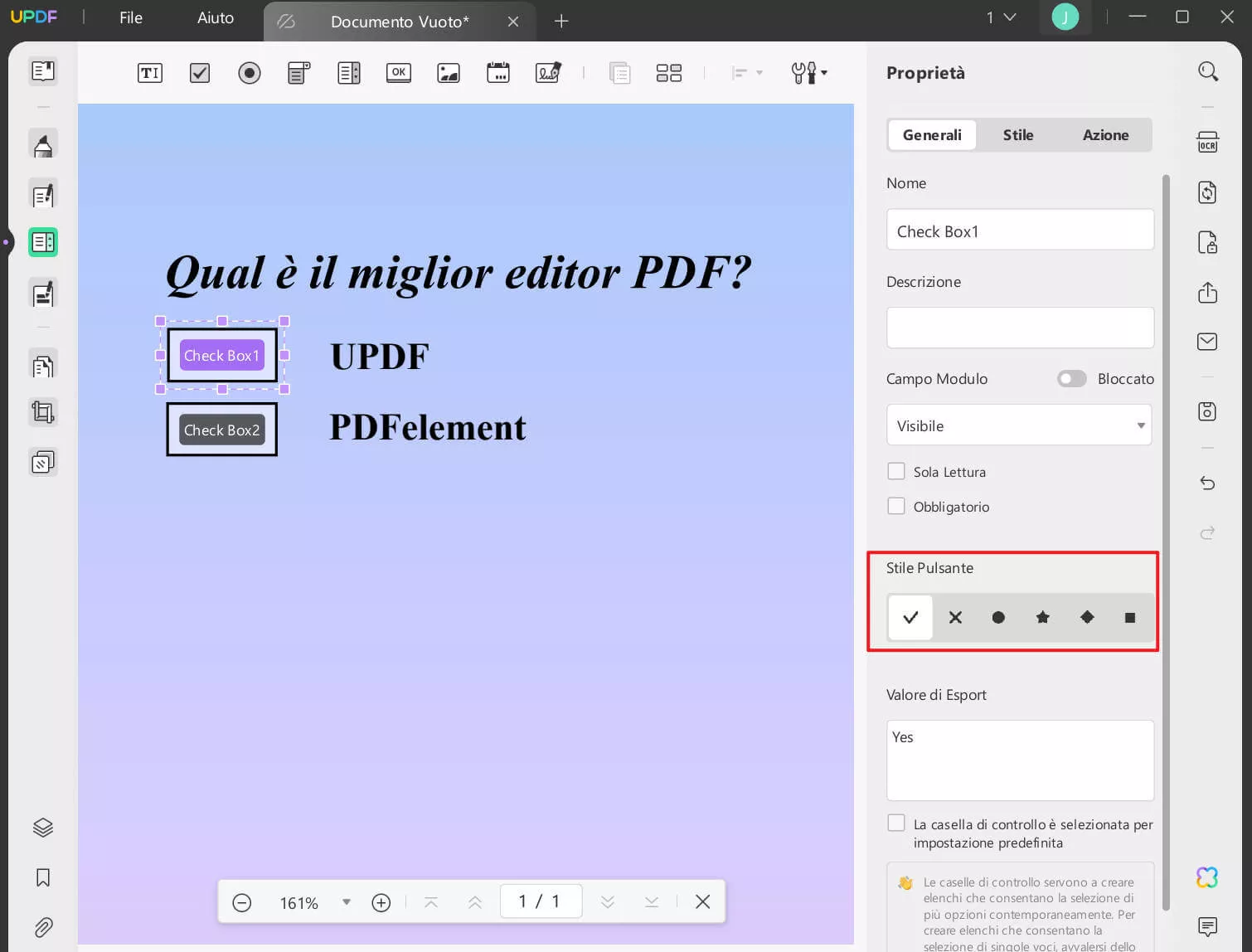Open the comments panel icon bottom right
1252x952 pixels.
[x=1208, y=926]
